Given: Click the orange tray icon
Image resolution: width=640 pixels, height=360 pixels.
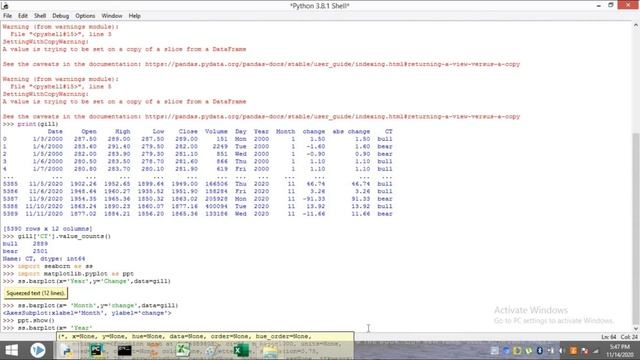Looking at the screenshot, I should tap(573, 351).
